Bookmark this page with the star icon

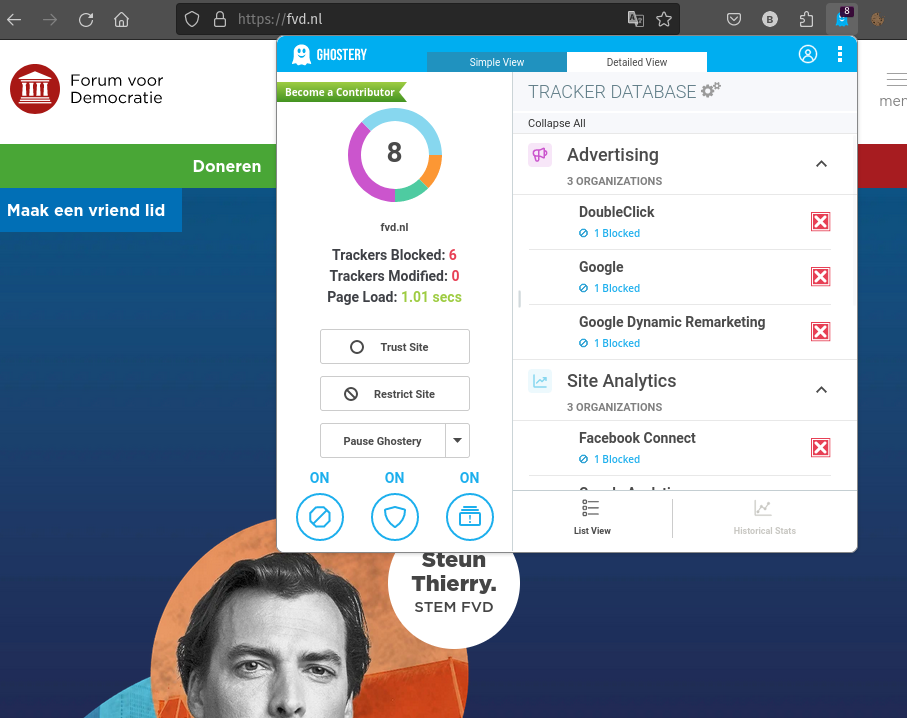664,20
